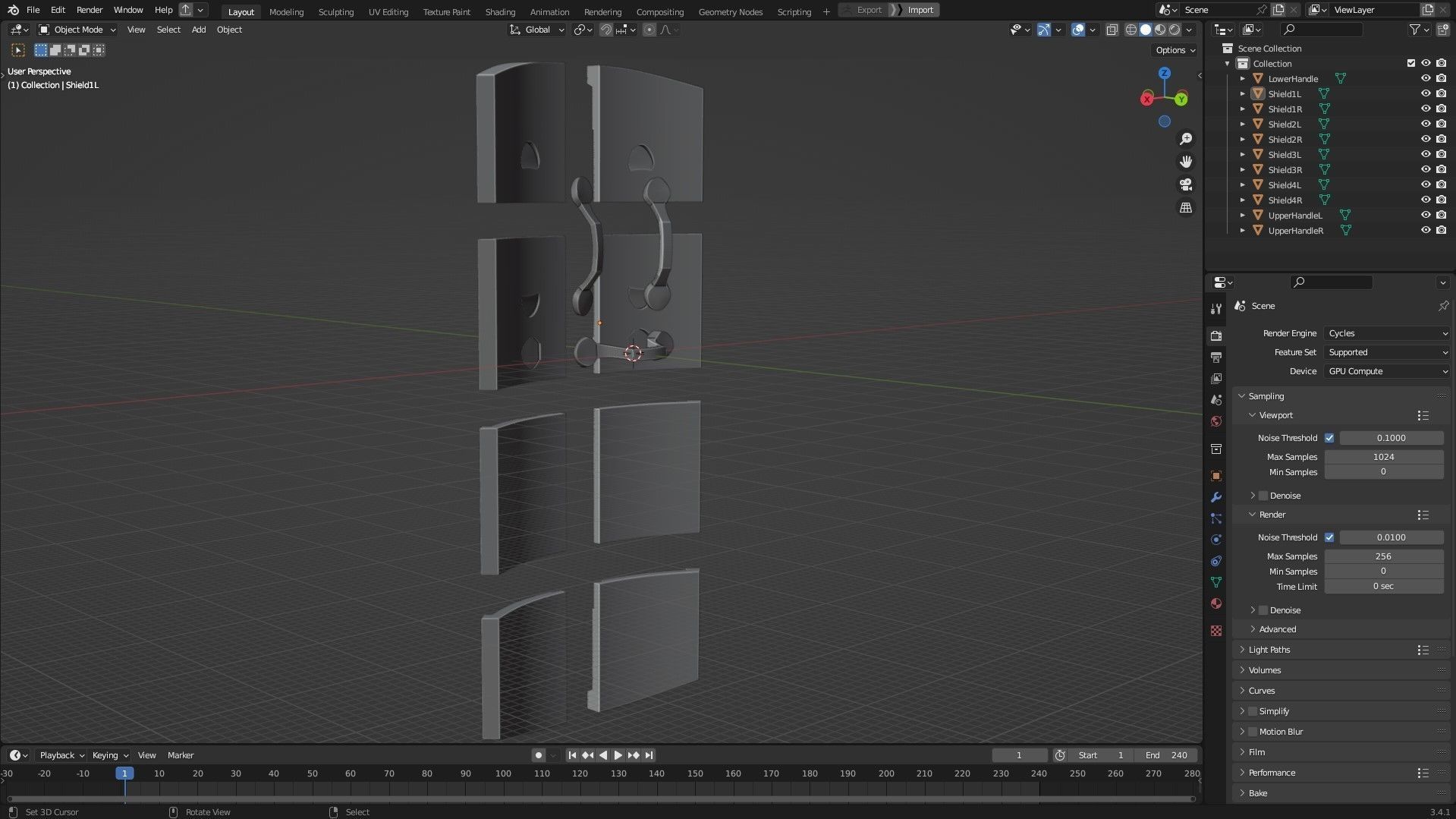Open the Render menu
Image resolution: width=1456 pixels, height=819 pixels.
89,10
